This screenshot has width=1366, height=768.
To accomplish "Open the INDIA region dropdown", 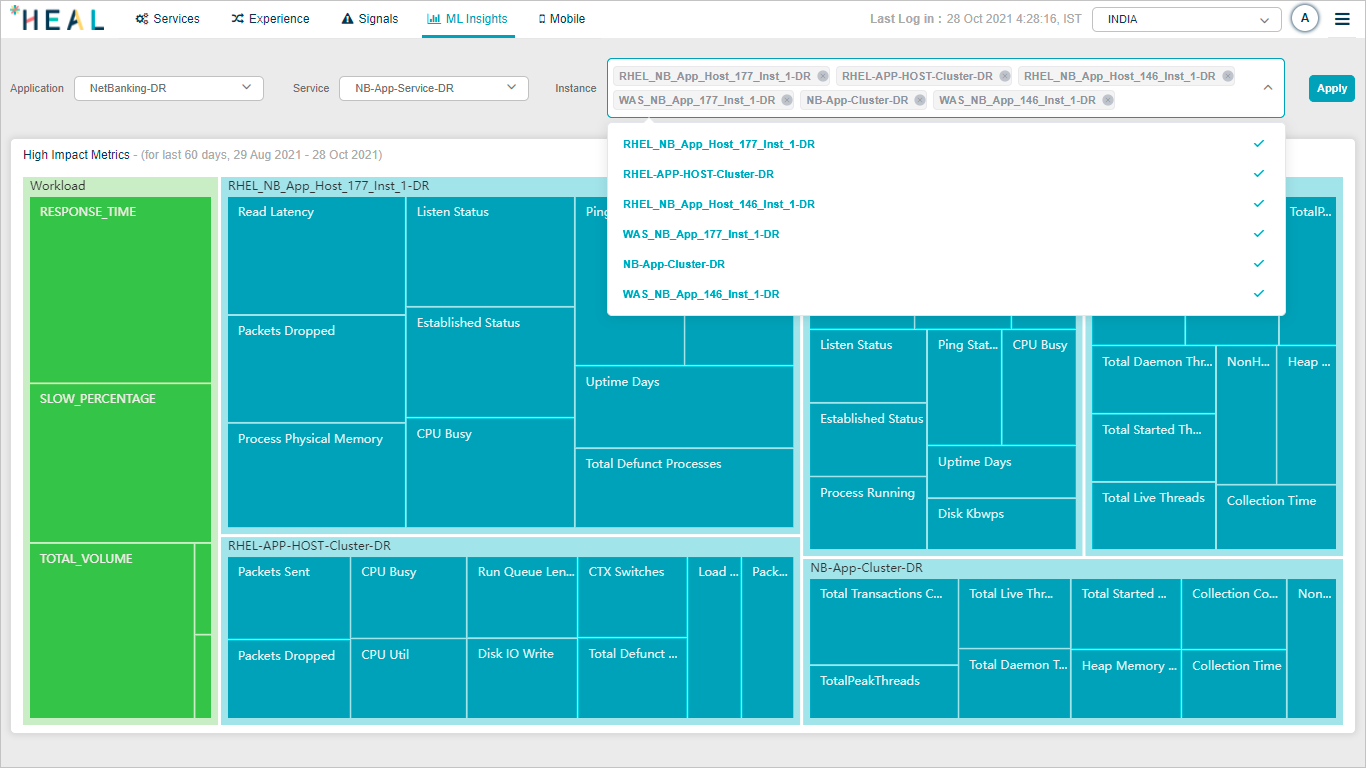I will pos(1185,19).
